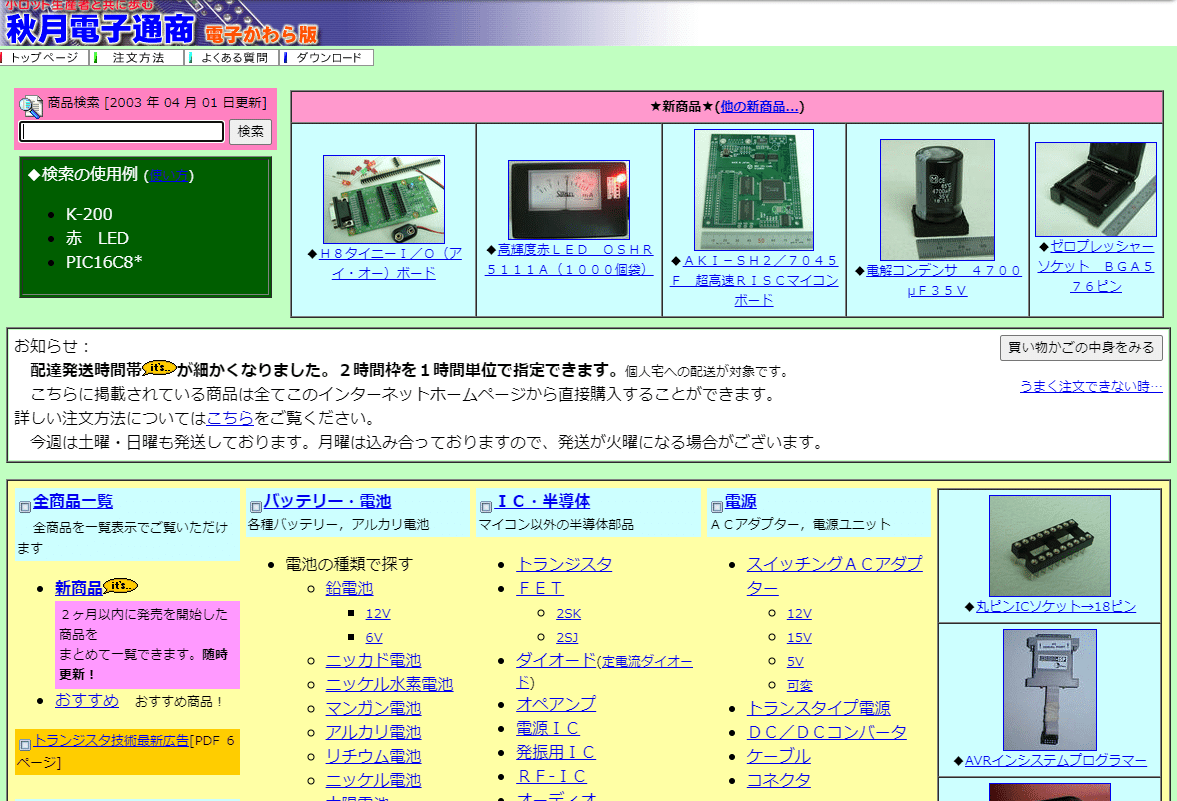Open the 15V link under AC adapters

[799, 638]
